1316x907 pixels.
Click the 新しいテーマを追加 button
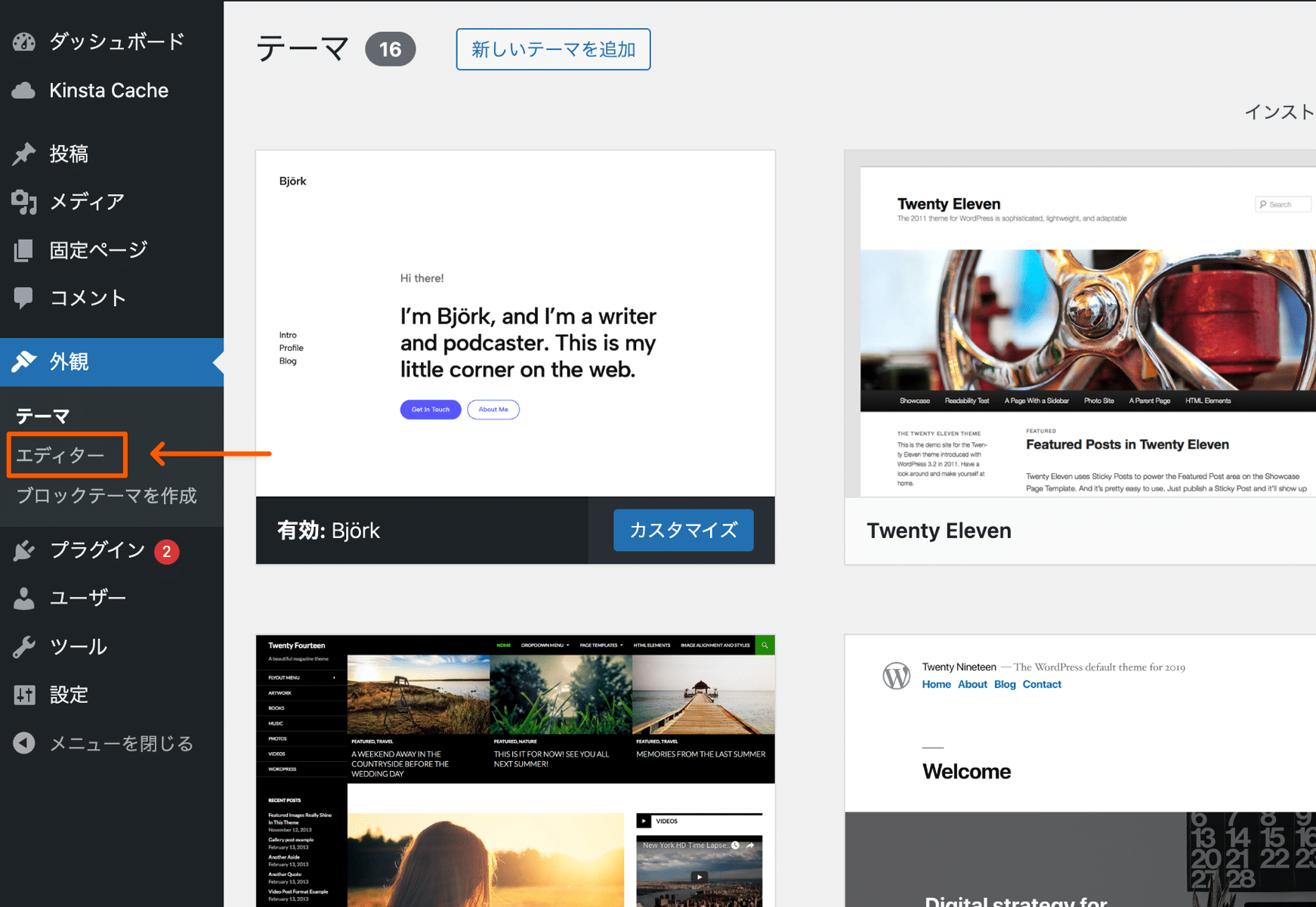tap(552, 49)
